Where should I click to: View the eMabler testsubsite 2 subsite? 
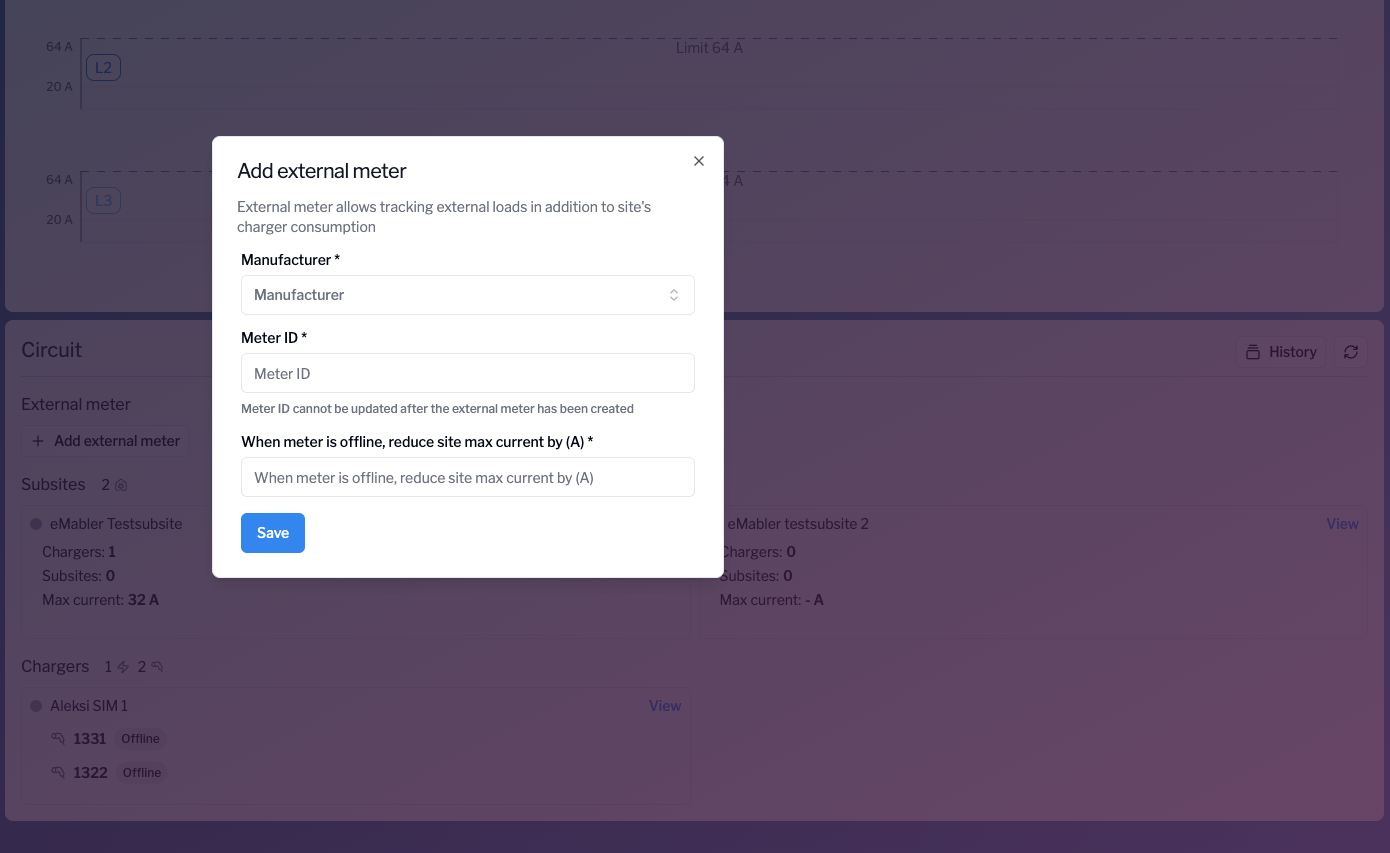1342,523
